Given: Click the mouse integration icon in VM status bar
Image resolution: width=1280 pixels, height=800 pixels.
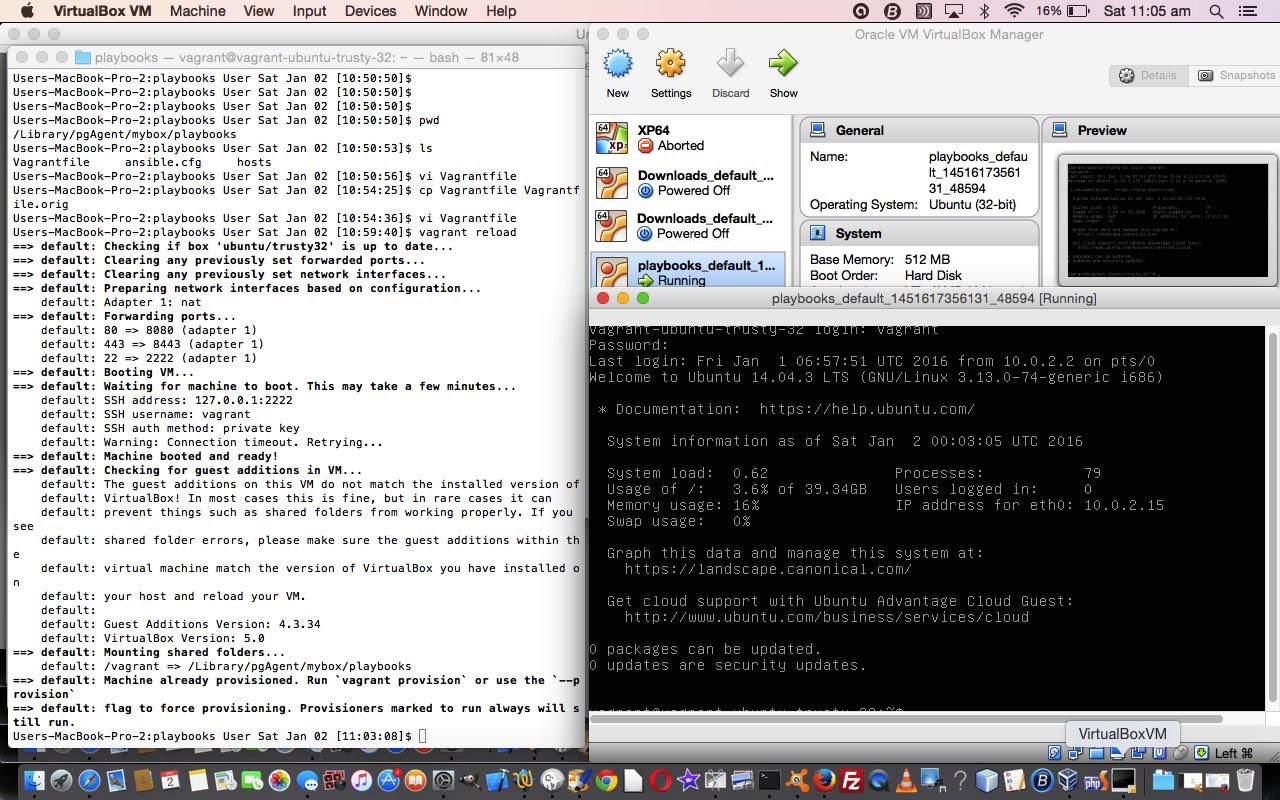Looking at the screenshot, I should click(1180, 753).
